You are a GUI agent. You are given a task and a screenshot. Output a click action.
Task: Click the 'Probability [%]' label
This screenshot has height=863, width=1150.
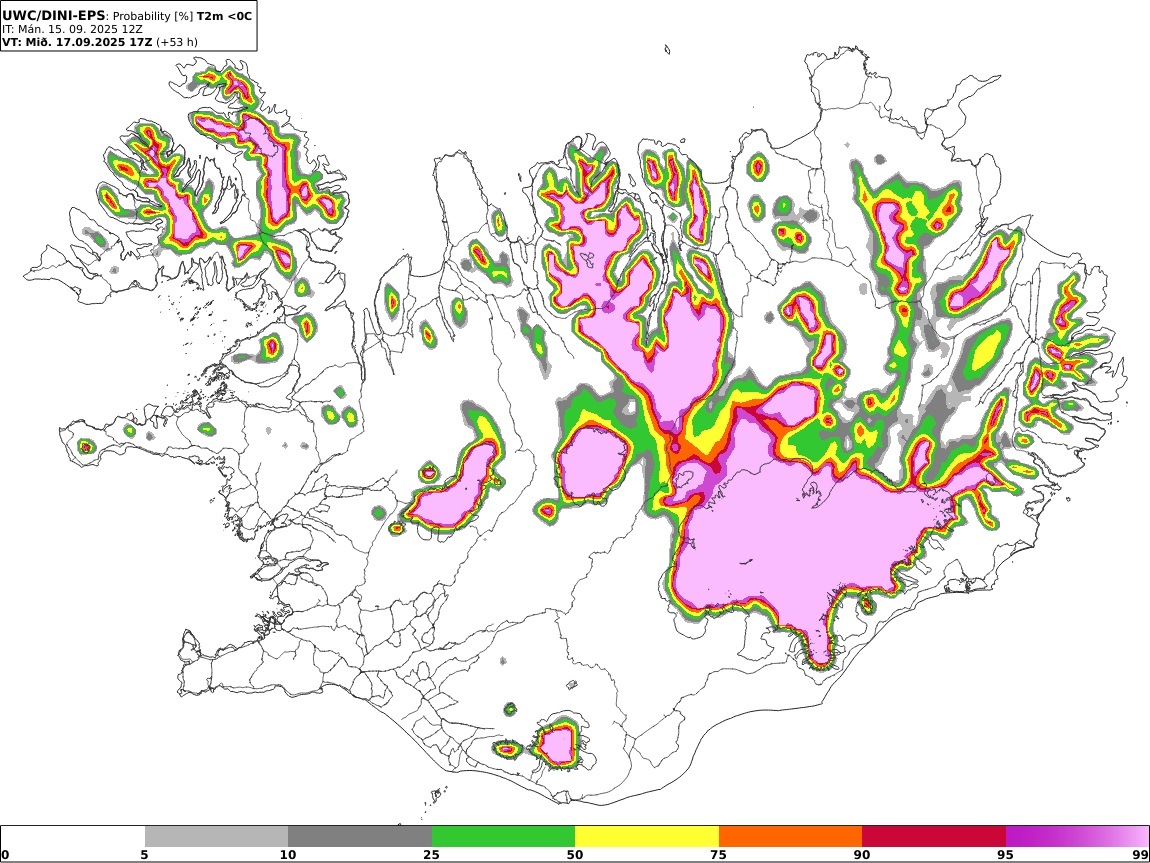(x=153, y=16)
